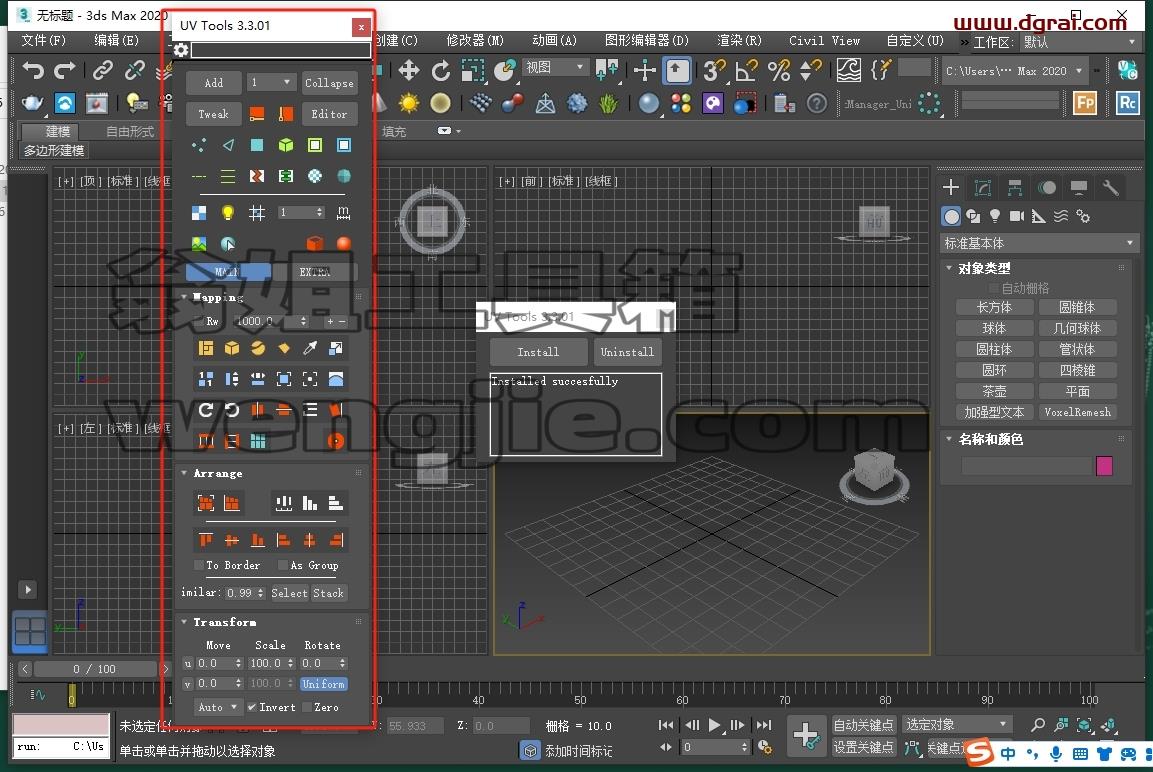Toggle Auto Key mode (自动关键点)
This screenshot has height=772, width=1153.
[863, 725]
